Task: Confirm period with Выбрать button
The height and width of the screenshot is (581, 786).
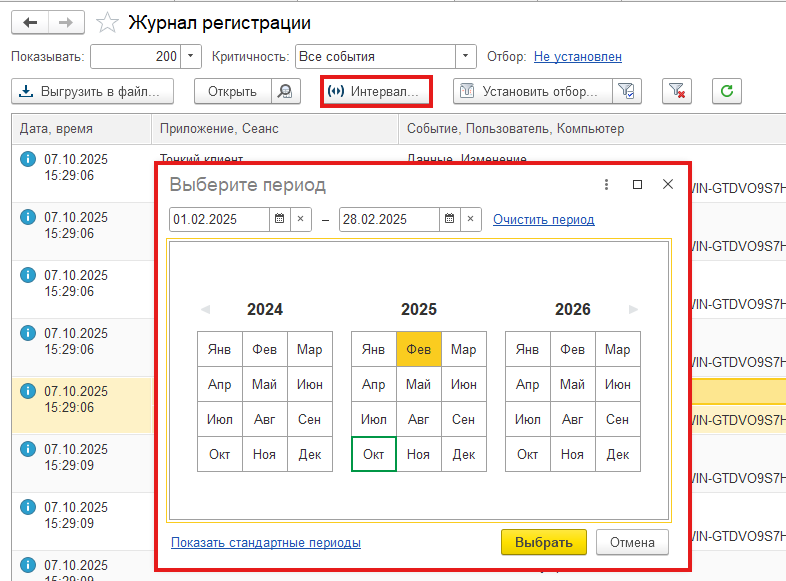Action: (544, 542)
